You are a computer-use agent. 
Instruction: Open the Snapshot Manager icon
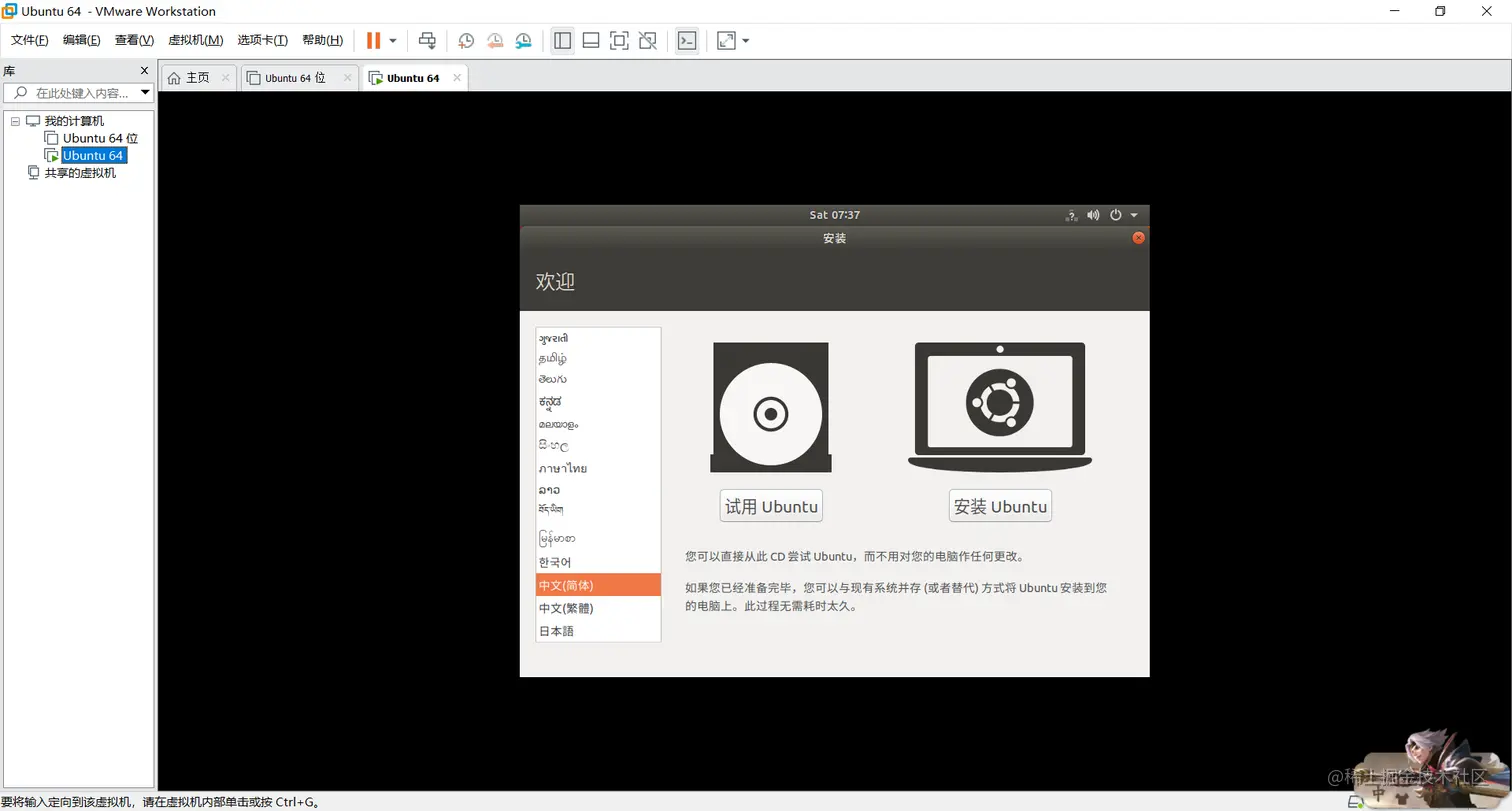point(524,40)
